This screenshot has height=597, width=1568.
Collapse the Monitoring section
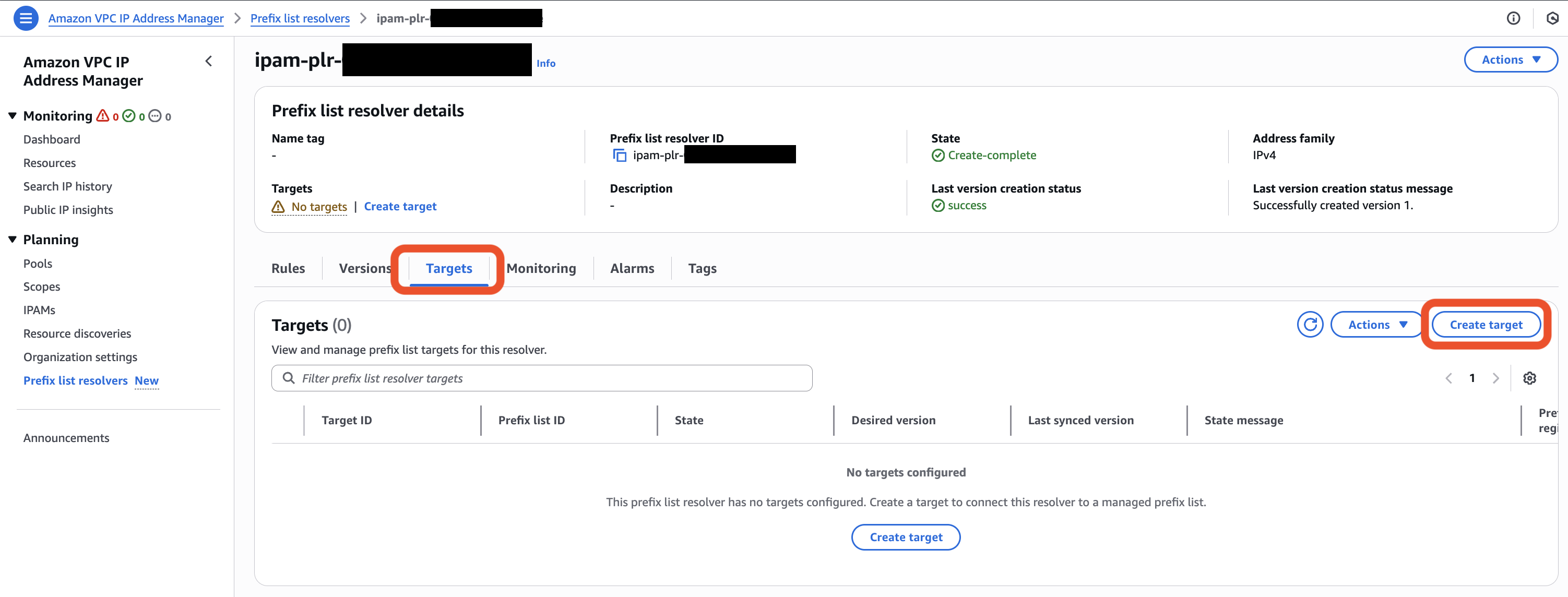click(x=12, y=116)
